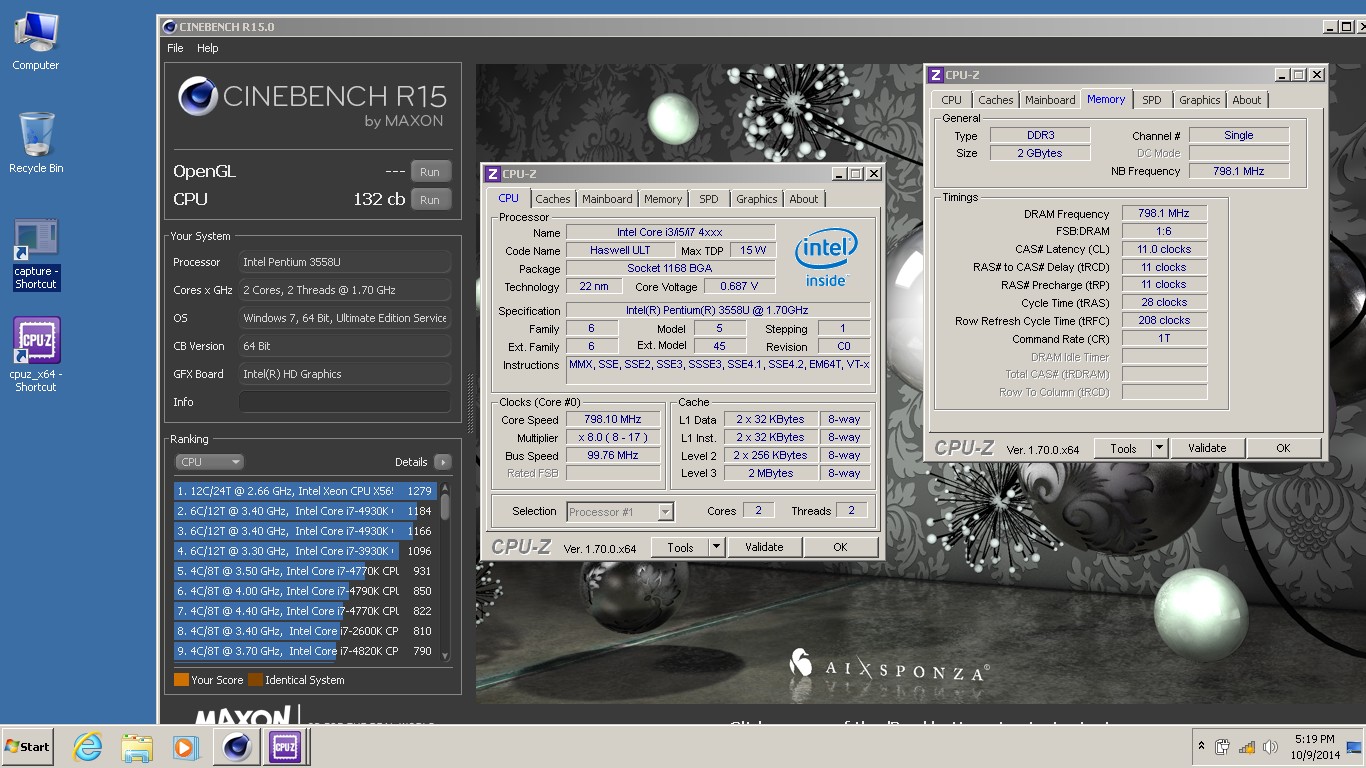Switch to CPU tab in Memory CPU-Z window
This screenshot has width=1366, height=768.
tap(951, 100)
